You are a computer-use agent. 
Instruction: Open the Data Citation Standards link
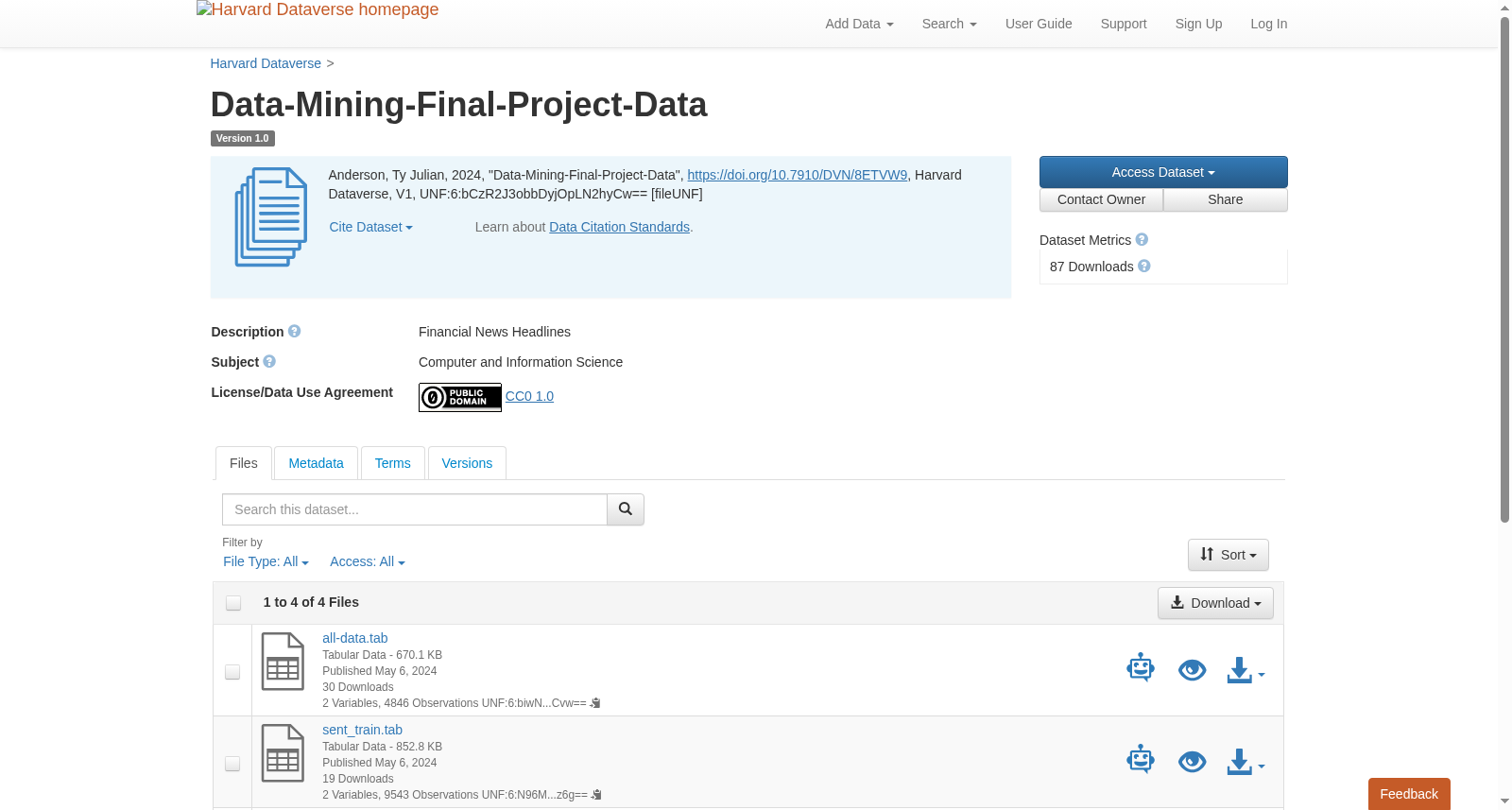[x=619, y=227]
